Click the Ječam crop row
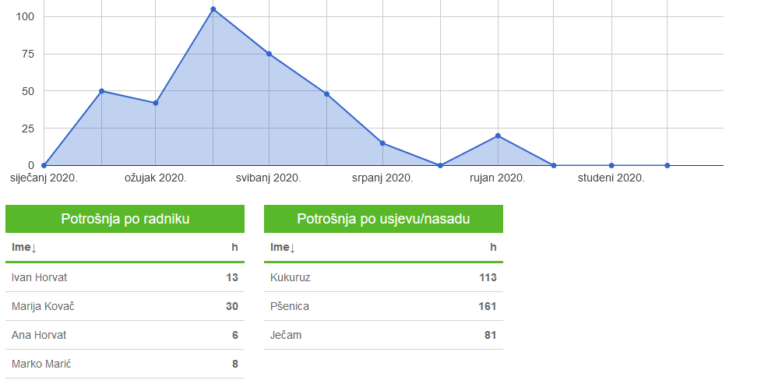This screenshot has height=384, width=768. [x=384, y=336]
